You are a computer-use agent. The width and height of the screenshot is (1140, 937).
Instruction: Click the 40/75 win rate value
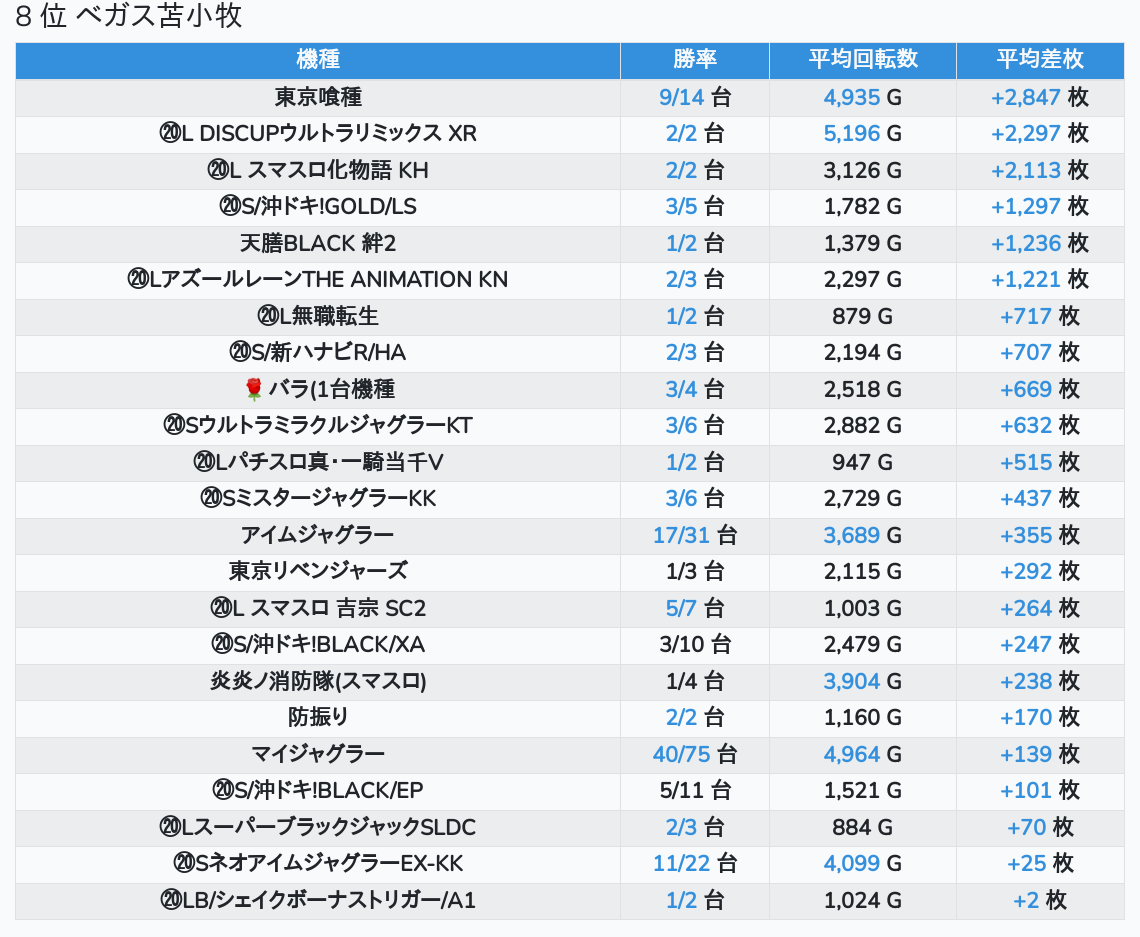click(682, 754)
